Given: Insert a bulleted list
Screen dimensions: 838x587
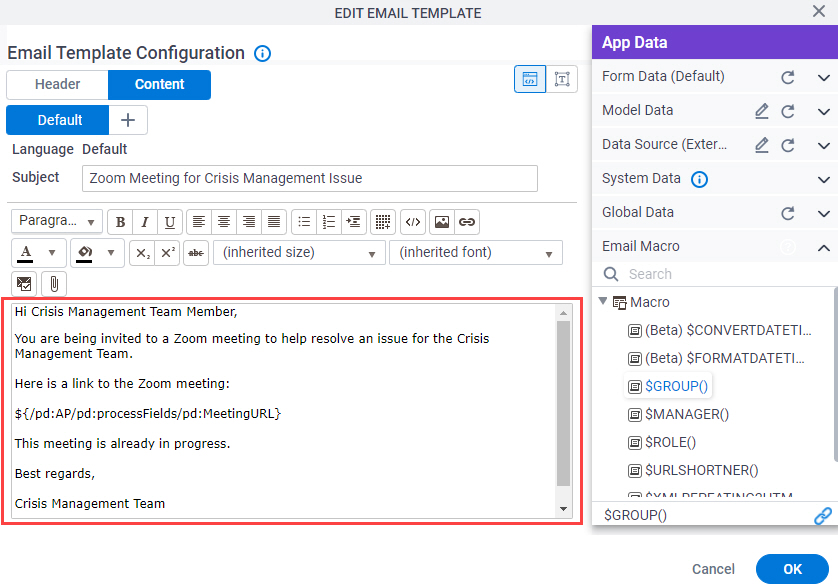Looking at the screenshot, I should [x=304, y=222].
